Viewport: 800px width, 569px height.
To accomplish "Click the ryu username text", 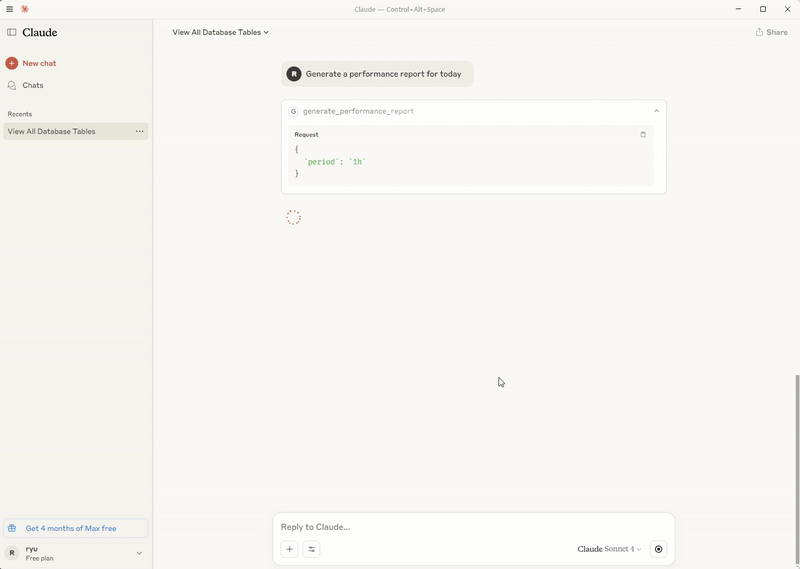I will click(32, 549).
